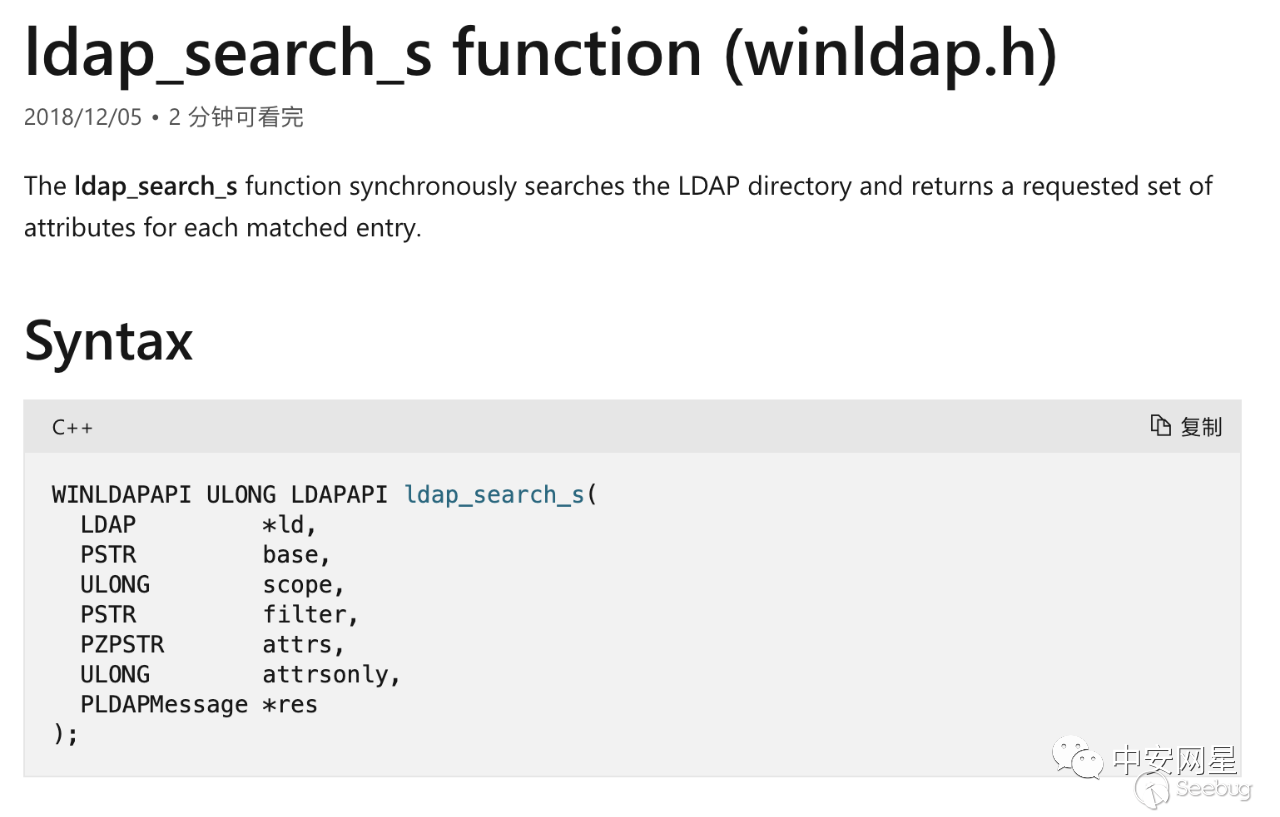
Task: Click the scope parameter name
Action: tap(298, 584)
